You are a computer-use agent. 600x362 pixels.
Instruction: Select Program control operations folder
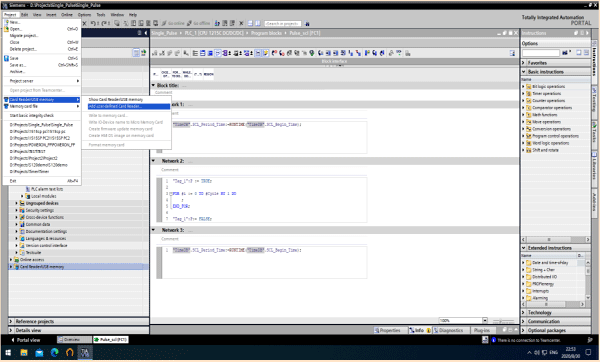[x=555, y=136]
